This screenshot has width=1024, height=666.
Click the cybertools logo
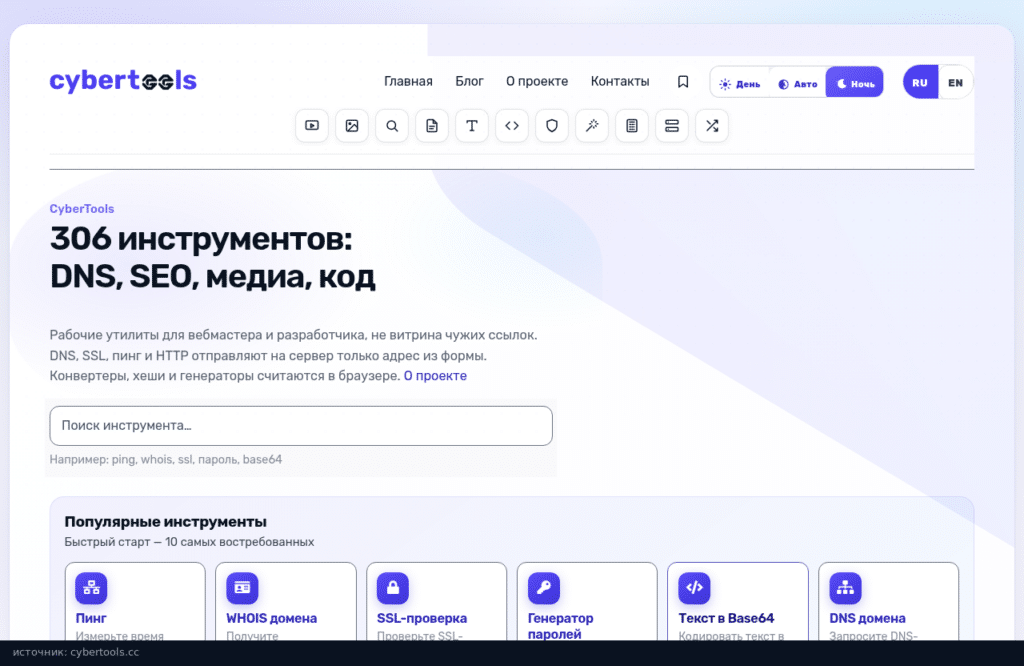click(x=123, y=81)
